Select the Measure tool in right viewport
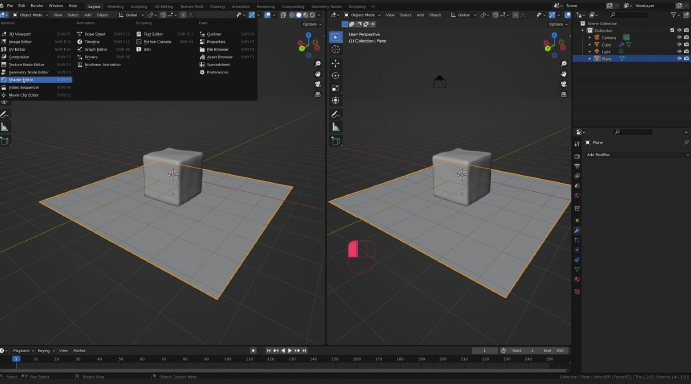 click(x=335, y=127)
